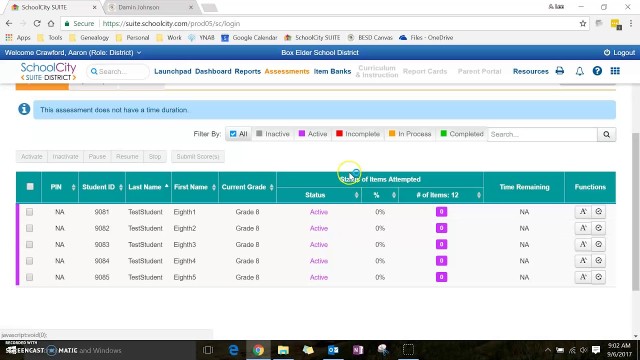Go to browser home icon
This screenshot has height=360, width=640.
point(51,23)
